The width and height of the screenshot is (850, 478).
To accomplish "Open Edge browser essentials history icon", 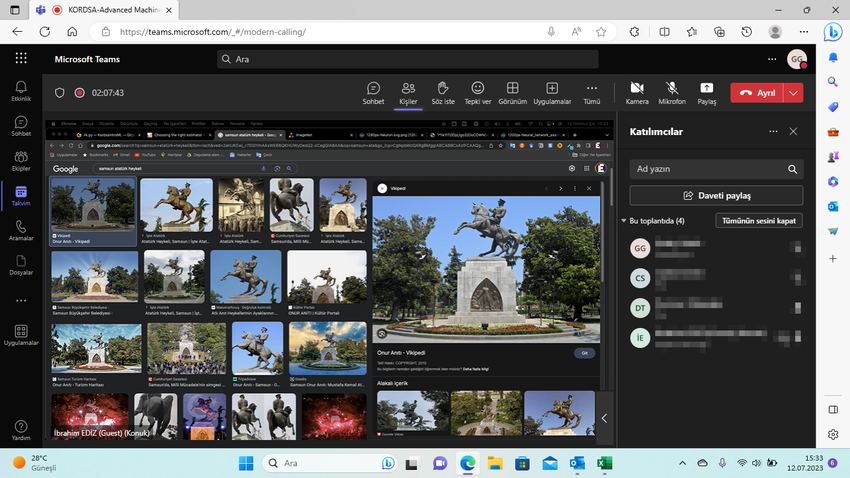I will [746, 32].
